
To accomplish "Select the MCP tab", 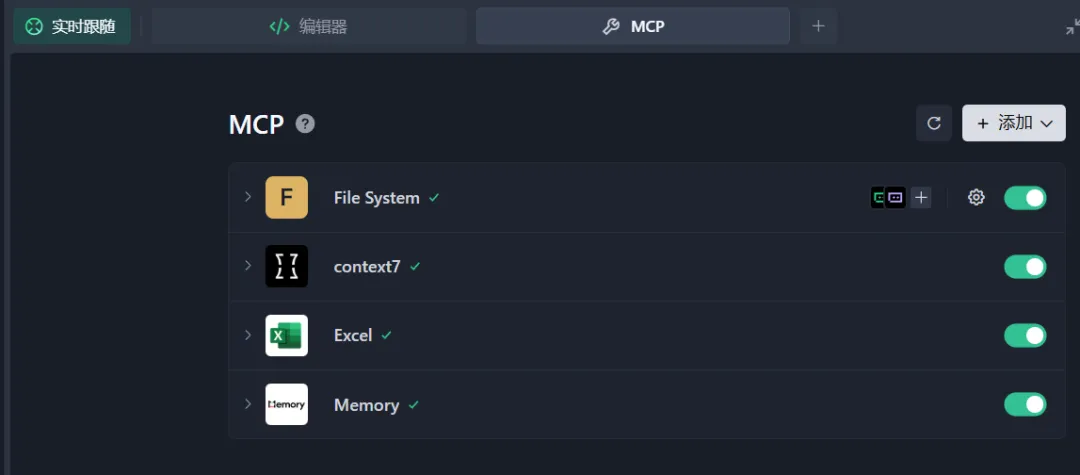I will (x=633, y=27).
